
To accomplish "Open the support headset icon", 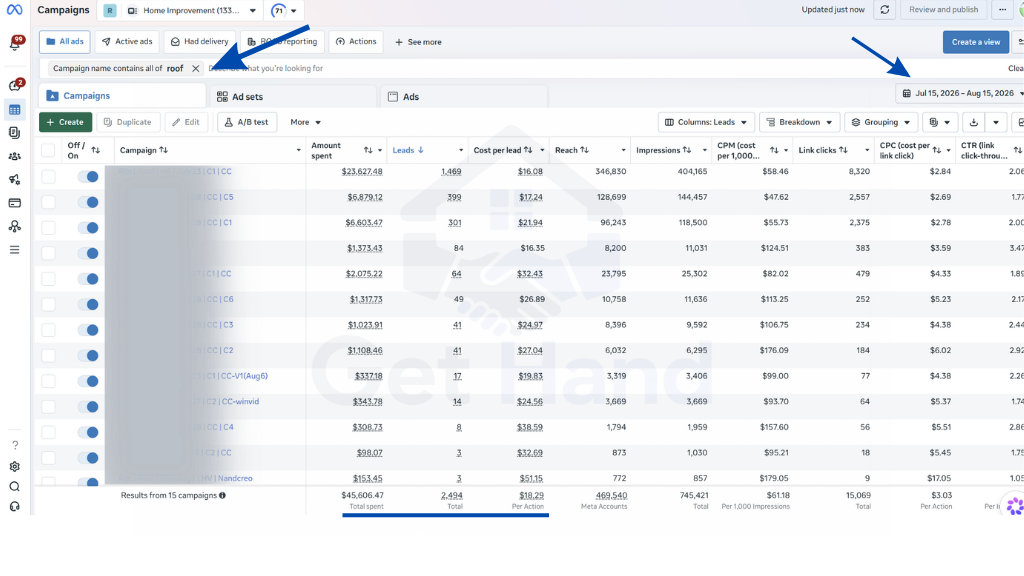I will click(x=14, y=507).
